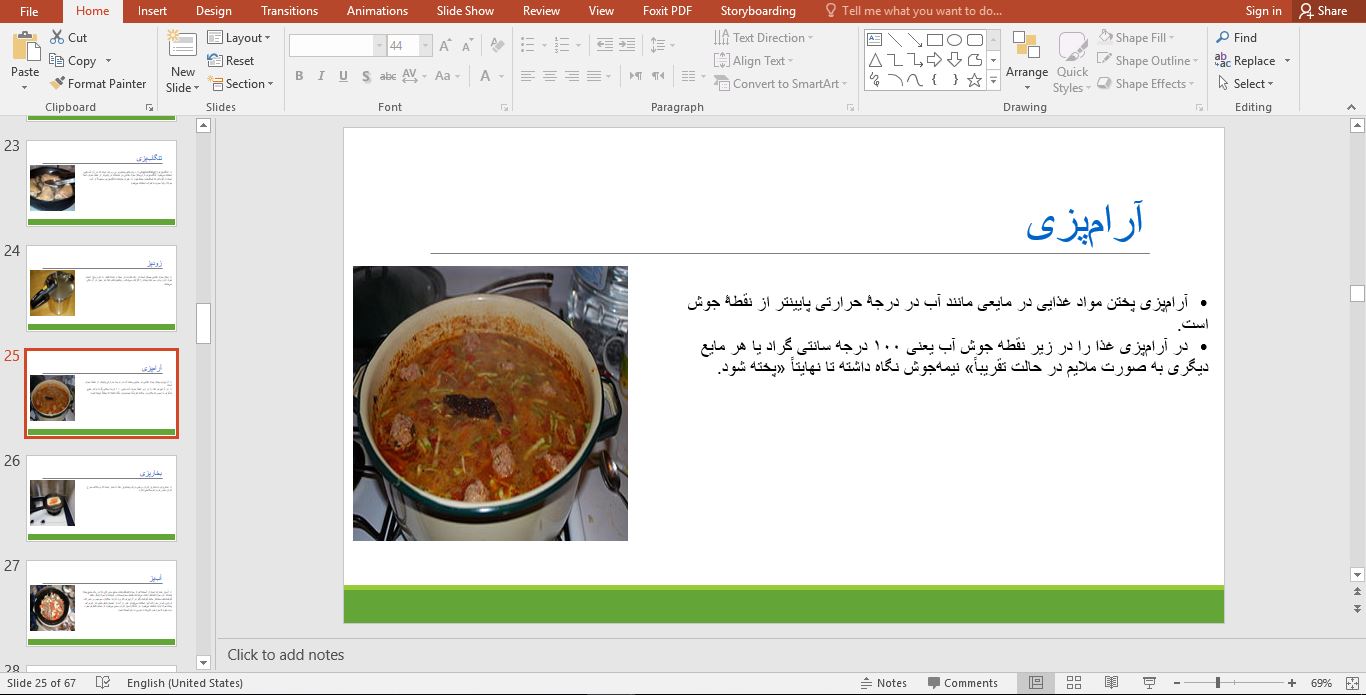The image size is (1366, 695).
Task: Choose the Isosceles Triangle shape
Action: click(x=875, y=60)
